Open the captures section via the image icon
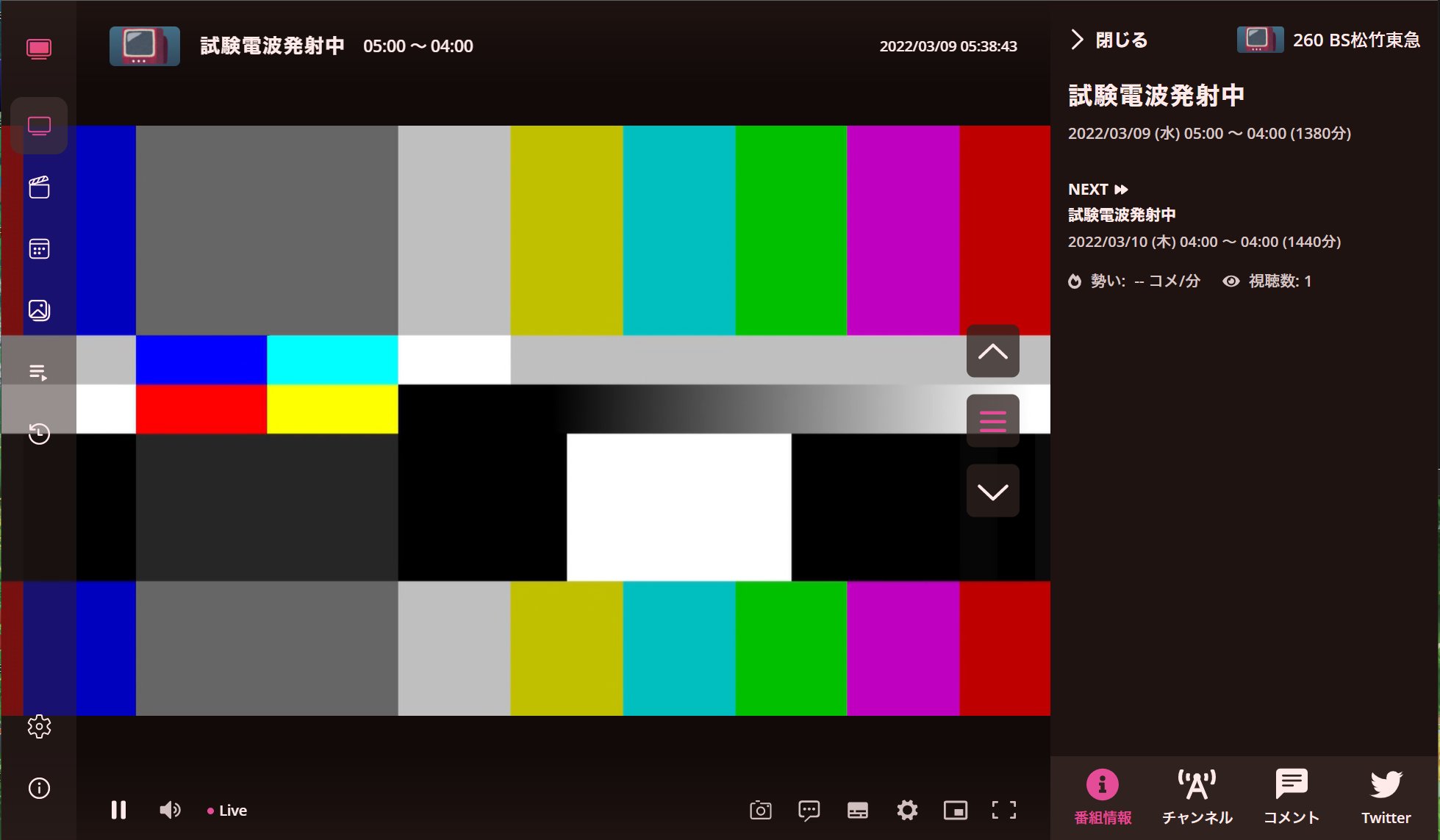1440x840 pixels. 39,310
